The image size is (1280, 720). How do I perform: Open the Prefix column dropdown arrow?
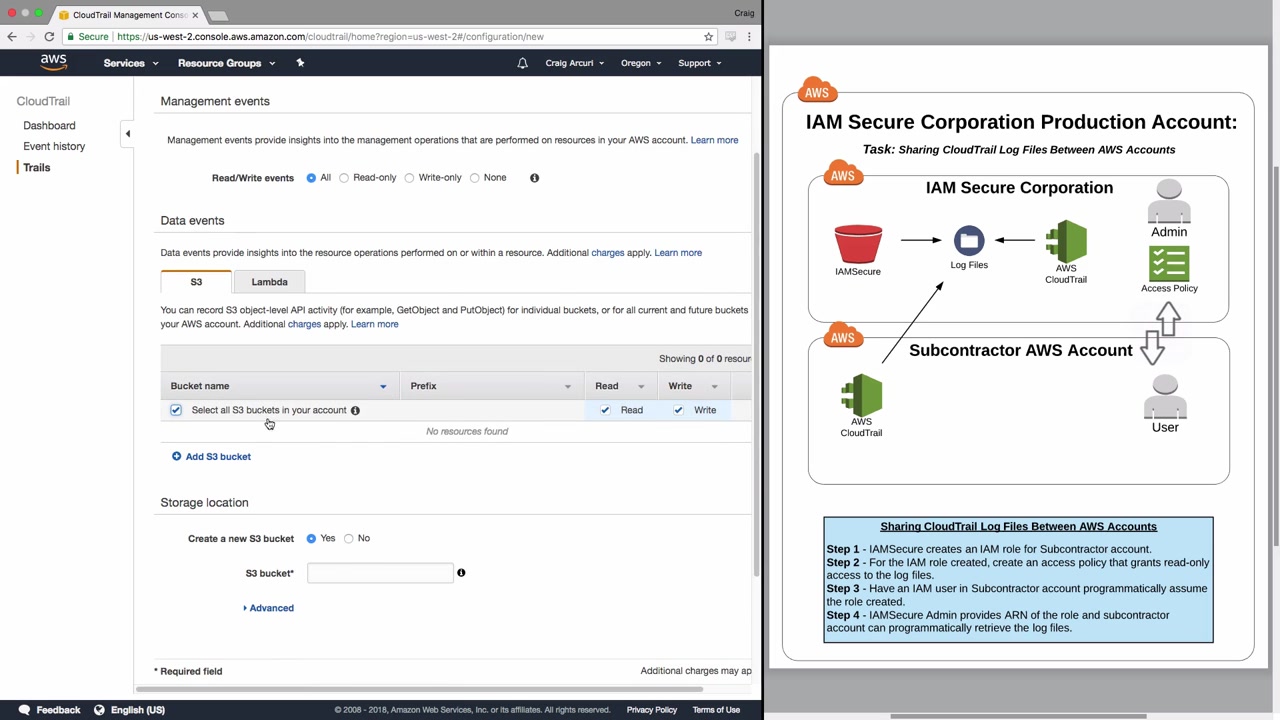point(567,387)
